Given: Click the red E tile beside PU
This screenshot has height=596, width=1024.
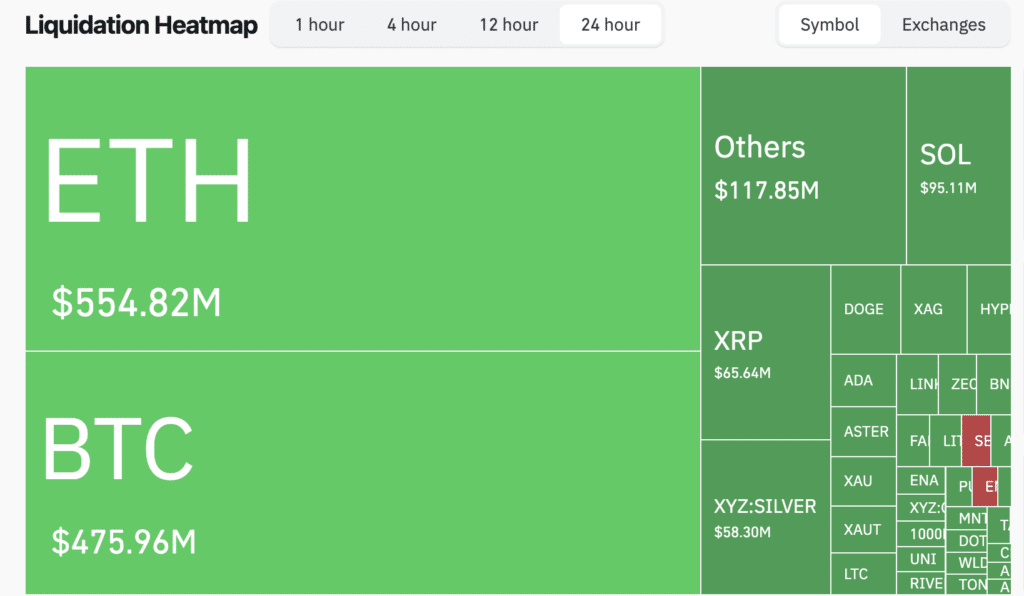Looking at the screenshot, I should (985, 486).
